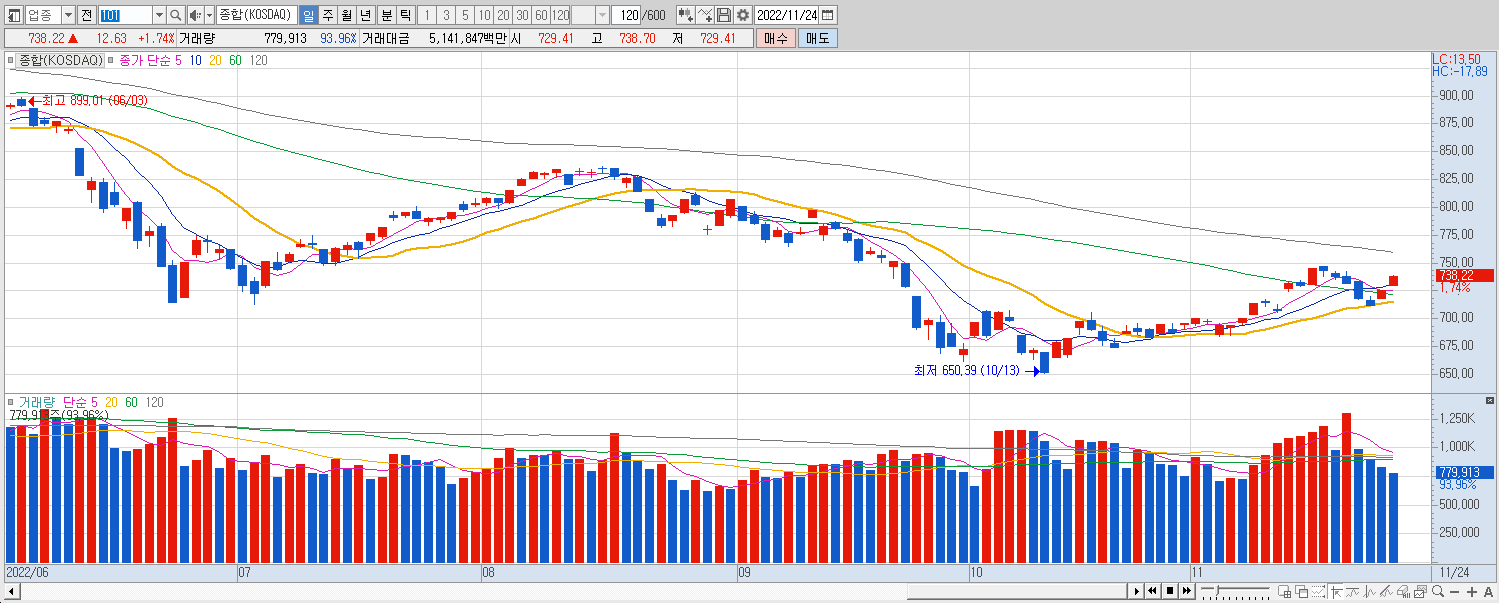Click the bar count field showing 120
Image resolution: width=1499 pixels, height=603 pixels.
(626, 15)
